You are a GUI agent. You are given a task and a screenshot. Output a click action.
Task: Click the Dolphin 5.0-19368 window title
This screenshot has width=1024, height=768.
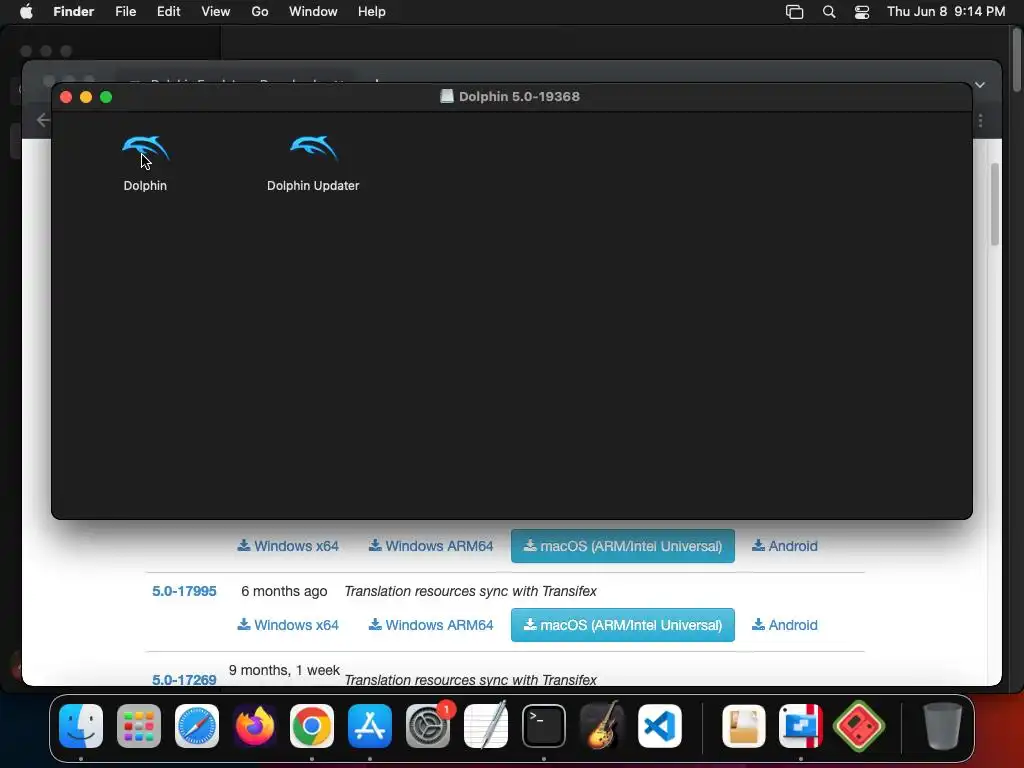519,97
